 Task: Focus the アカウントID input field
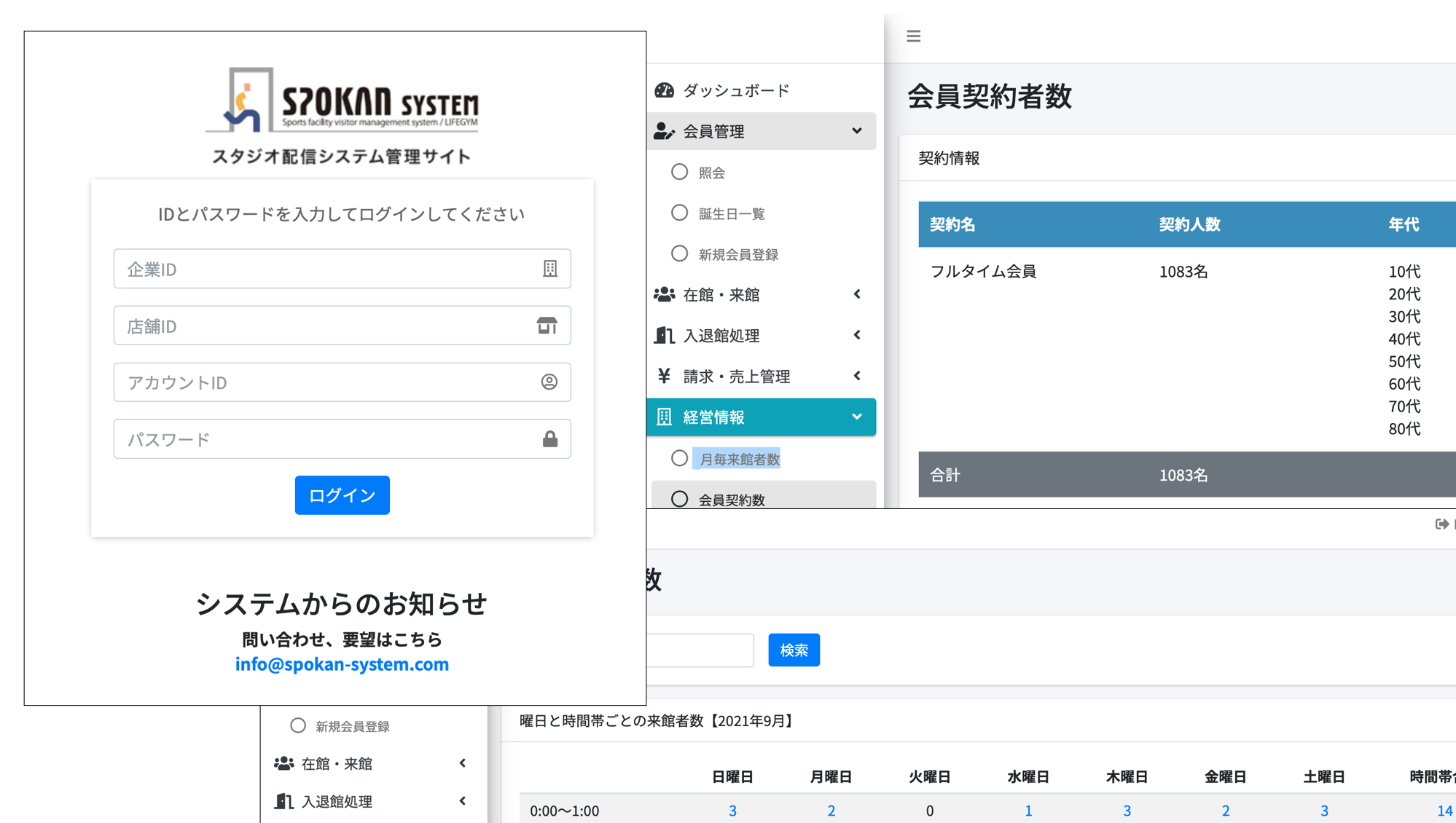(343, 382)
